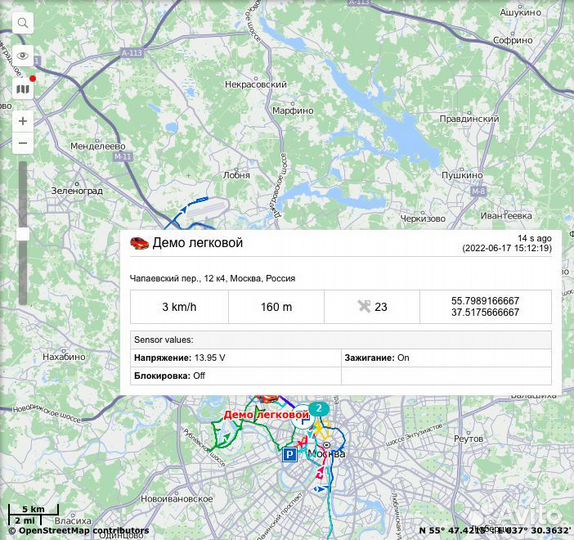This screenshot has width=574, height=540.
Task: Click the Нахабино town label
Action: click(x=64, y=357)
